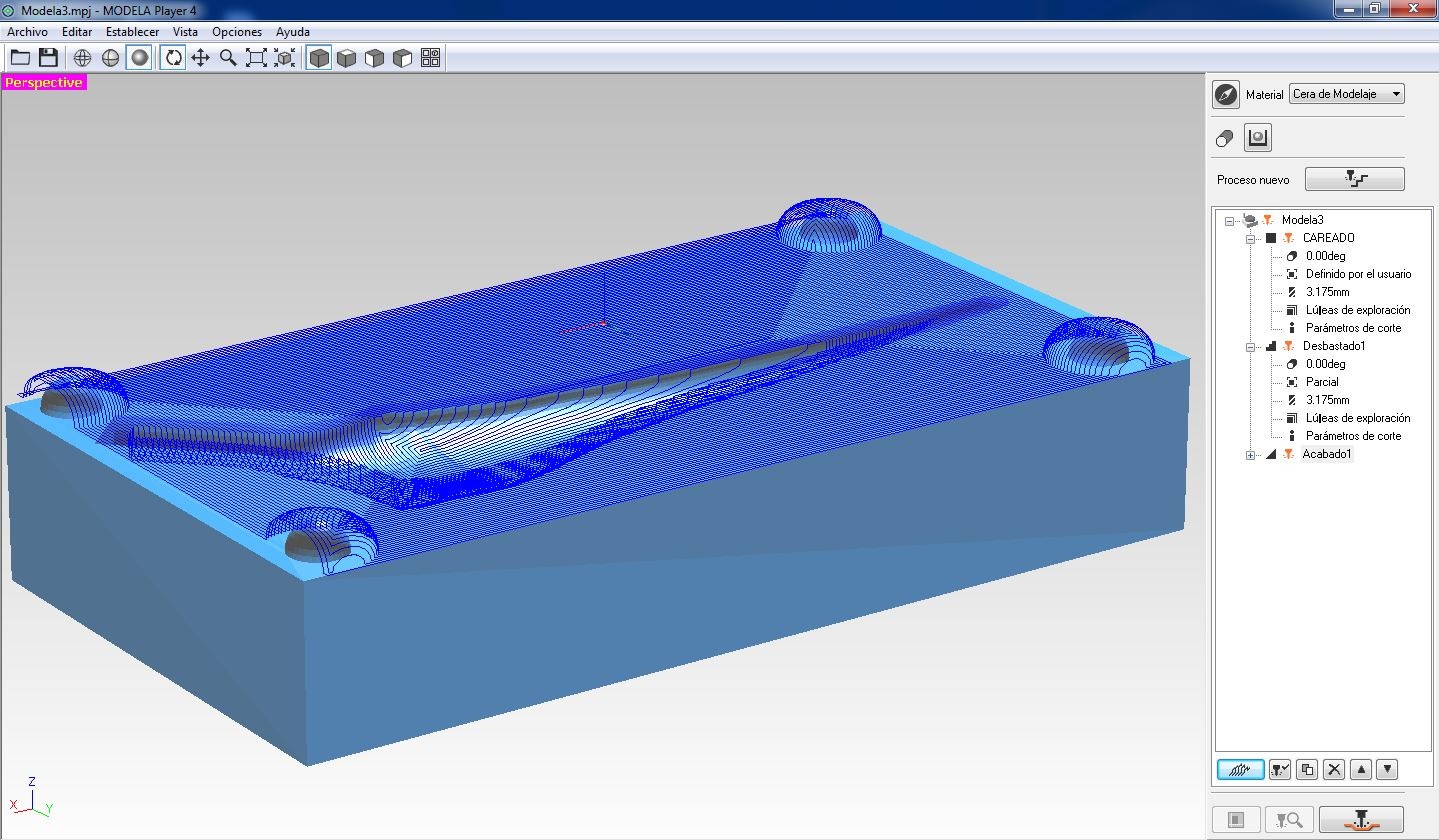Collapse the Desbastado1 process node
Image resolution: width=1439 pixels, height=840 pixels.
tap(1250, 346)
